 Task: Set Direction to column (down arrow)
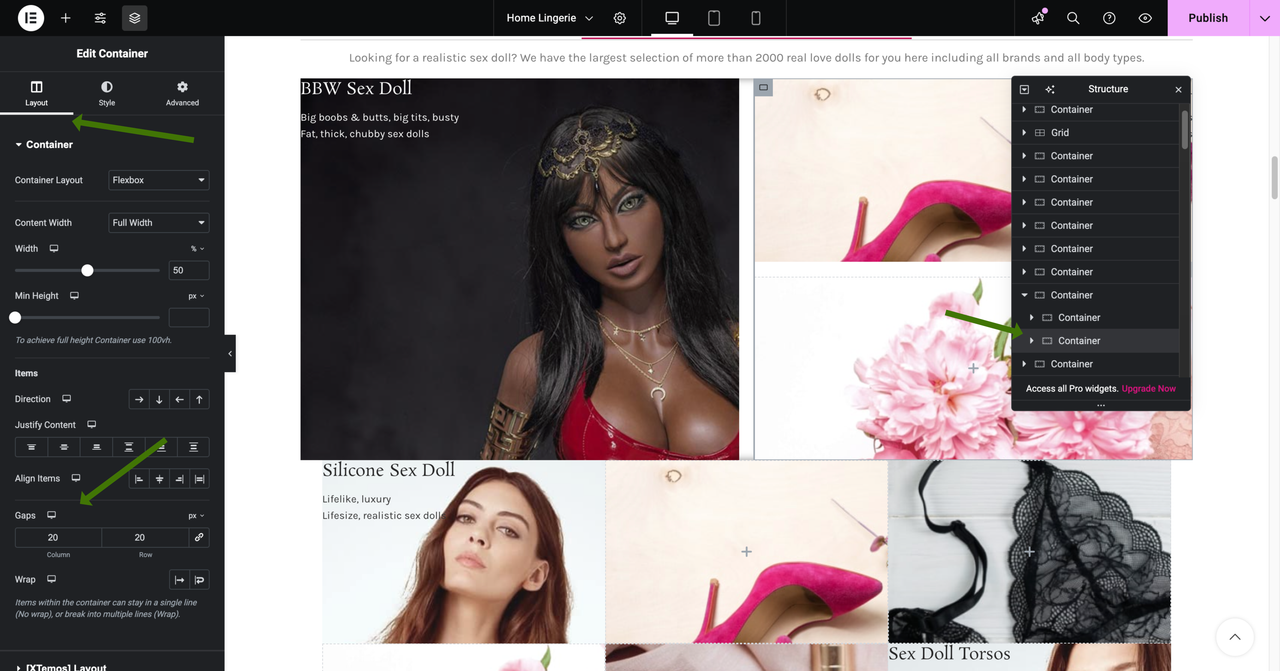(x=159, y=399)
